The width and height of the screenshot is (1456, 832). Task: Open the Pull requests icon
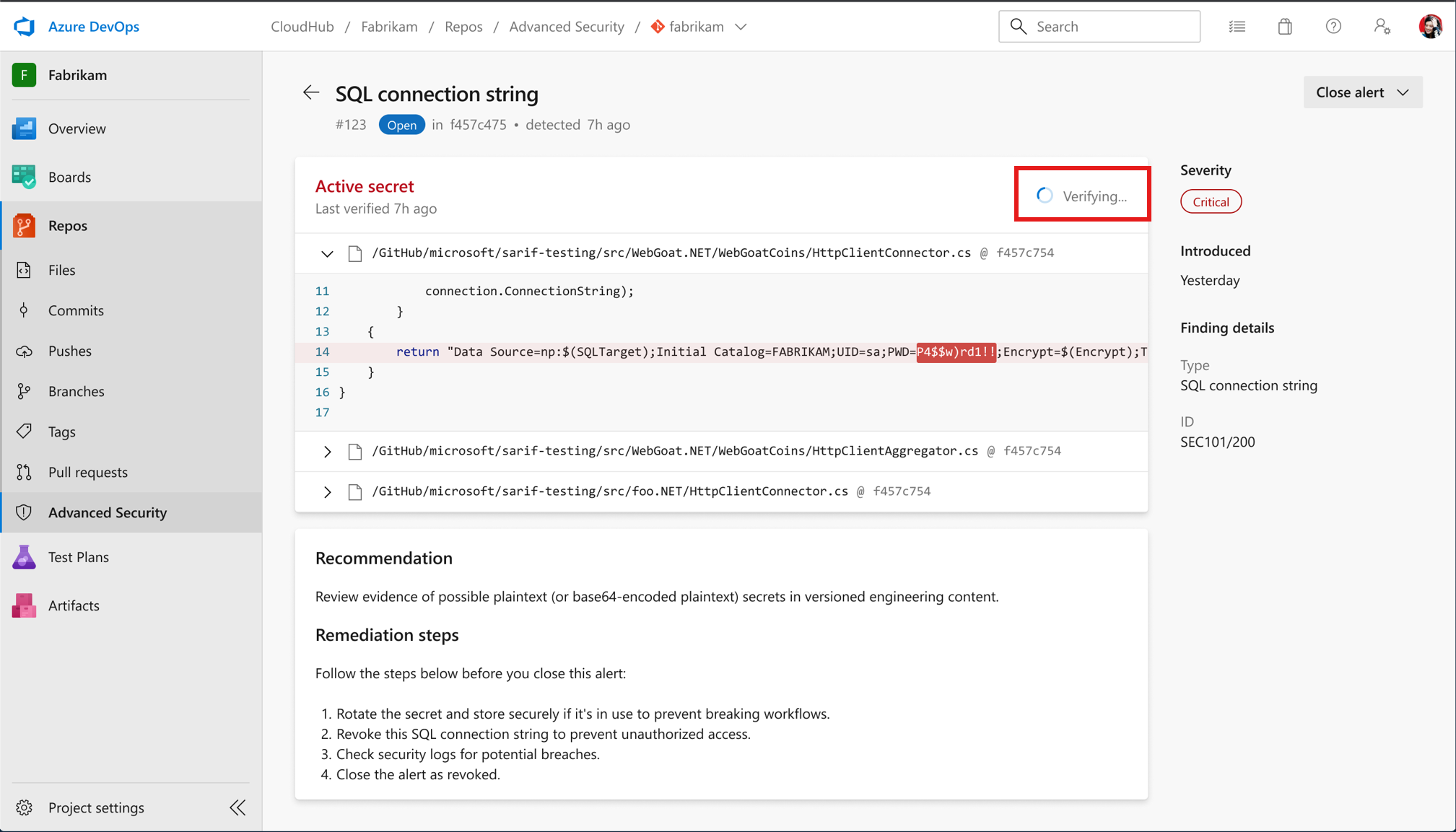tap(24, 472)
